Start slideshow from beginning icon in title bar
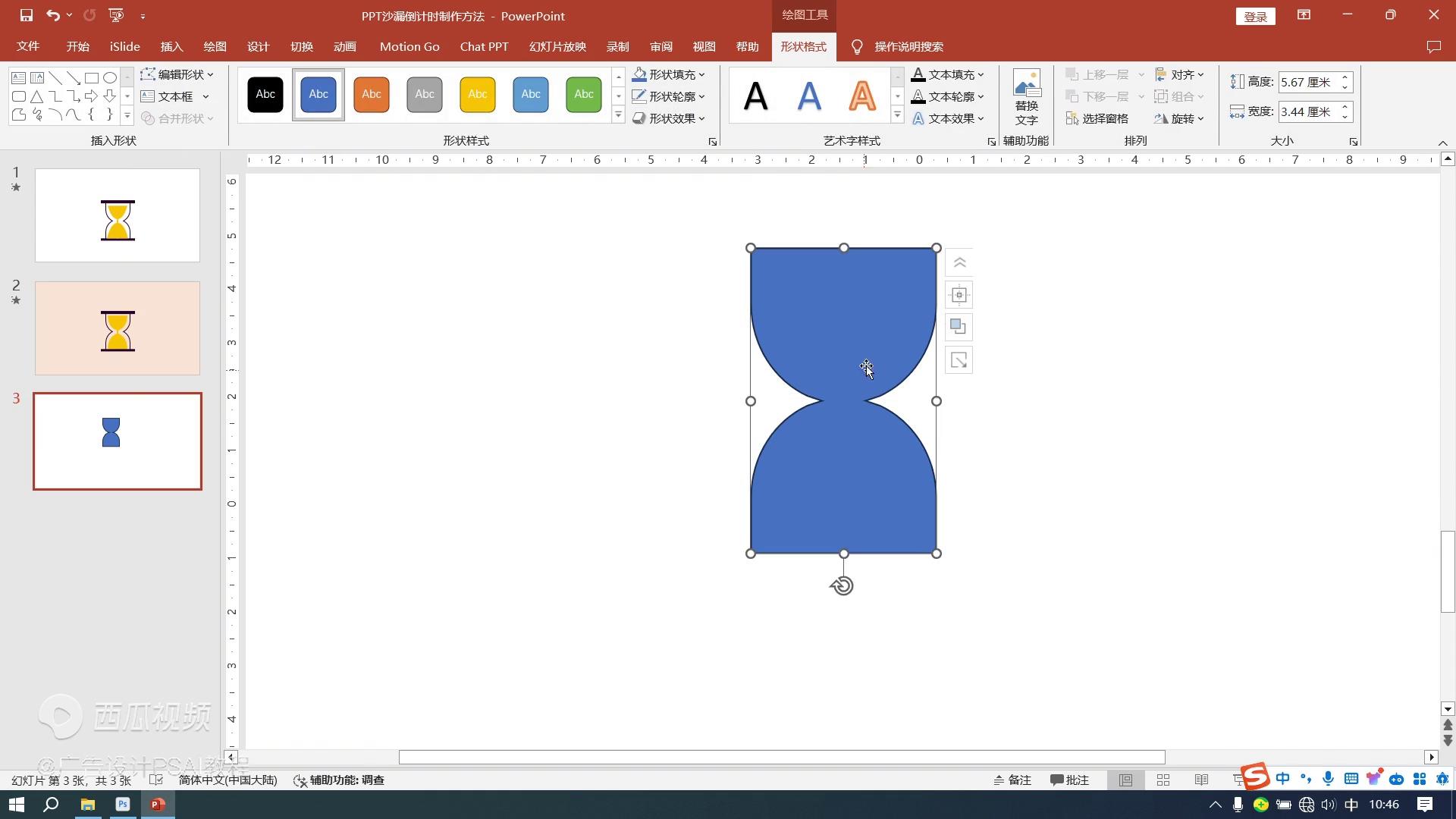Viewport: 1456px width, 819px height. (x=116, y=15)
